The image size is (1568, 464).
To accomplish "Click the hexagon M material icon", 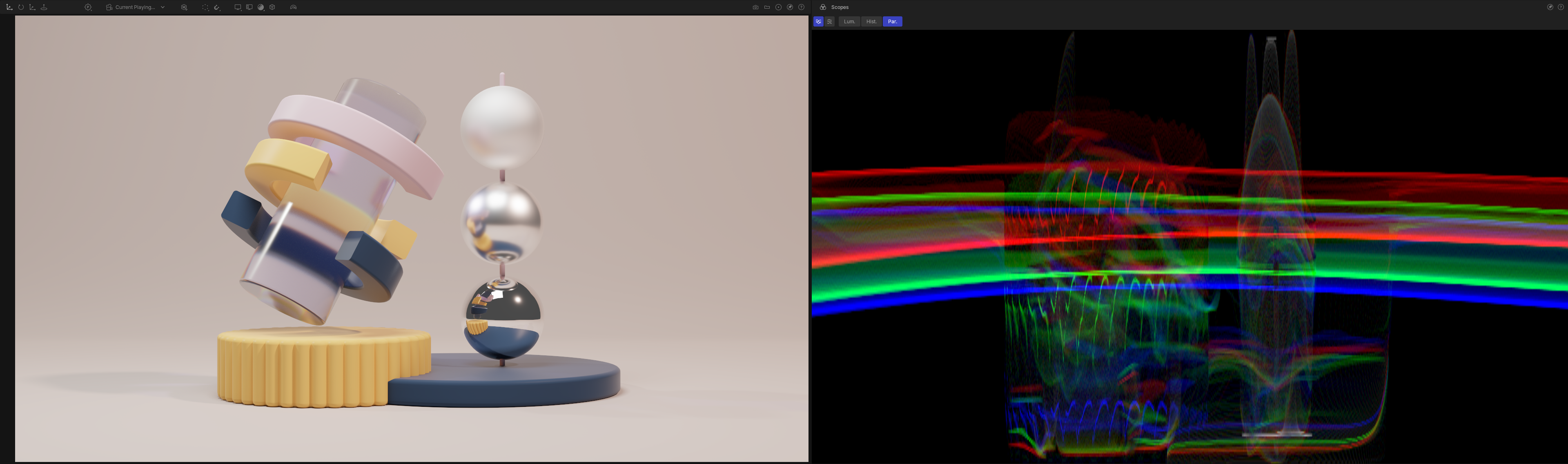I will tap(184, 7).
